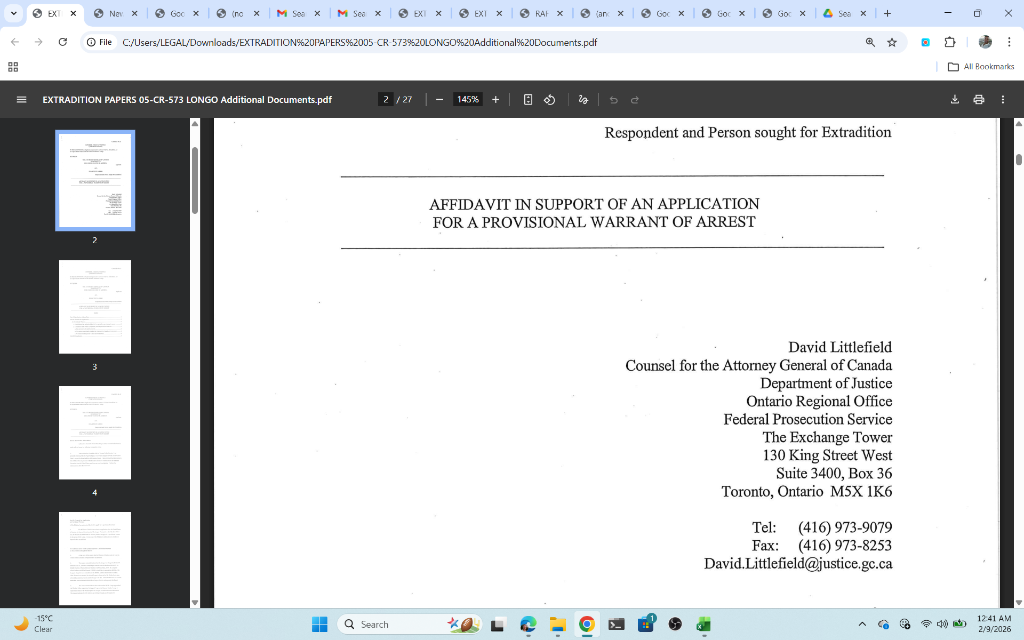Expand the tab search dropdown arrow

[x=13, y=14]
